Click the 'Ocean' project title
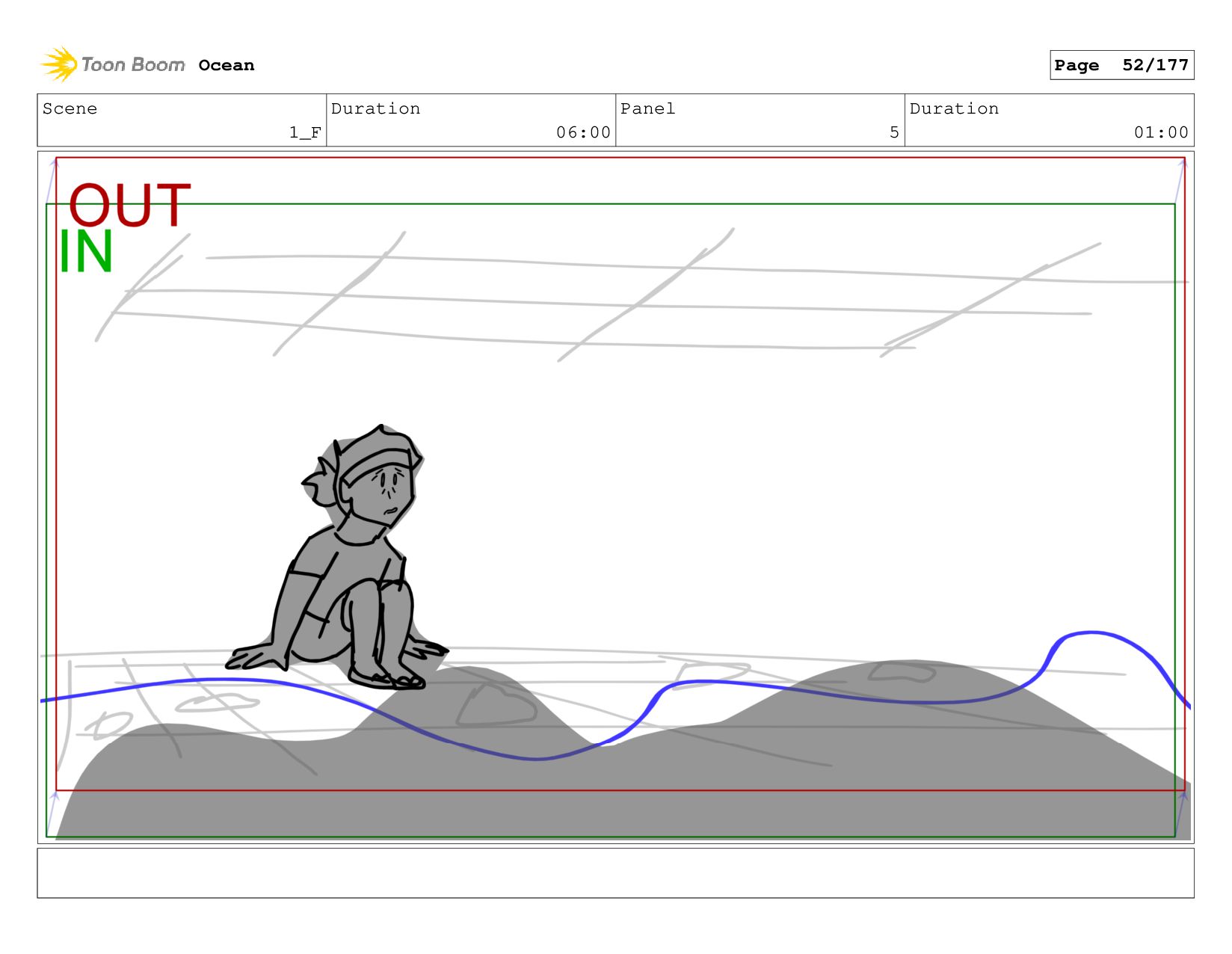 tap(227, 65)
